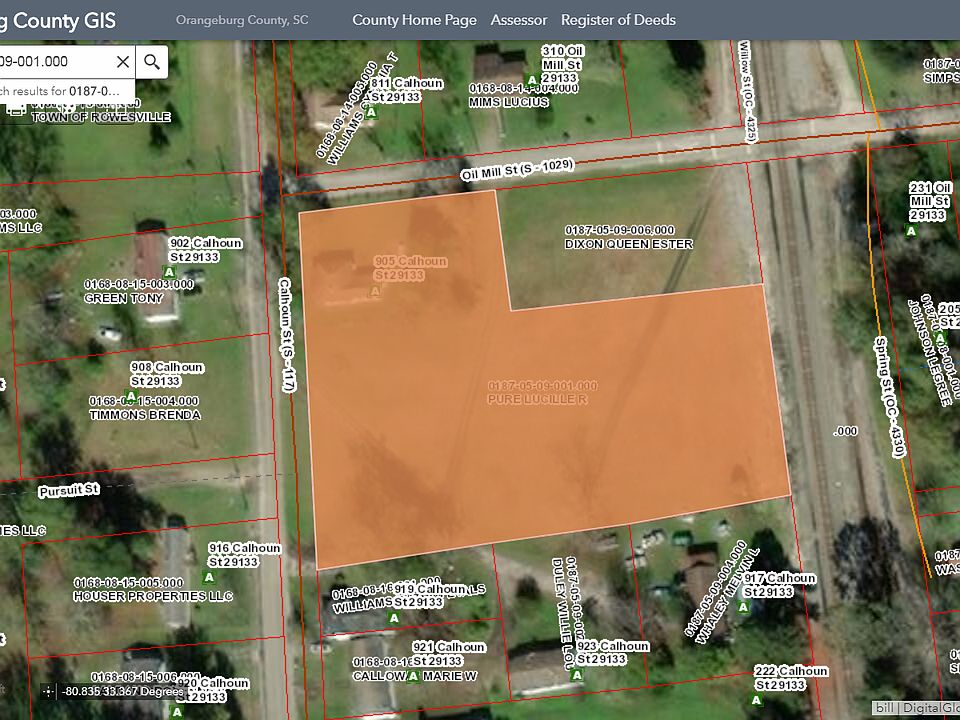960x720 pixels.
Task: Click parcel number 0187-05-09-006.000
Action: [x=620, y=230]
